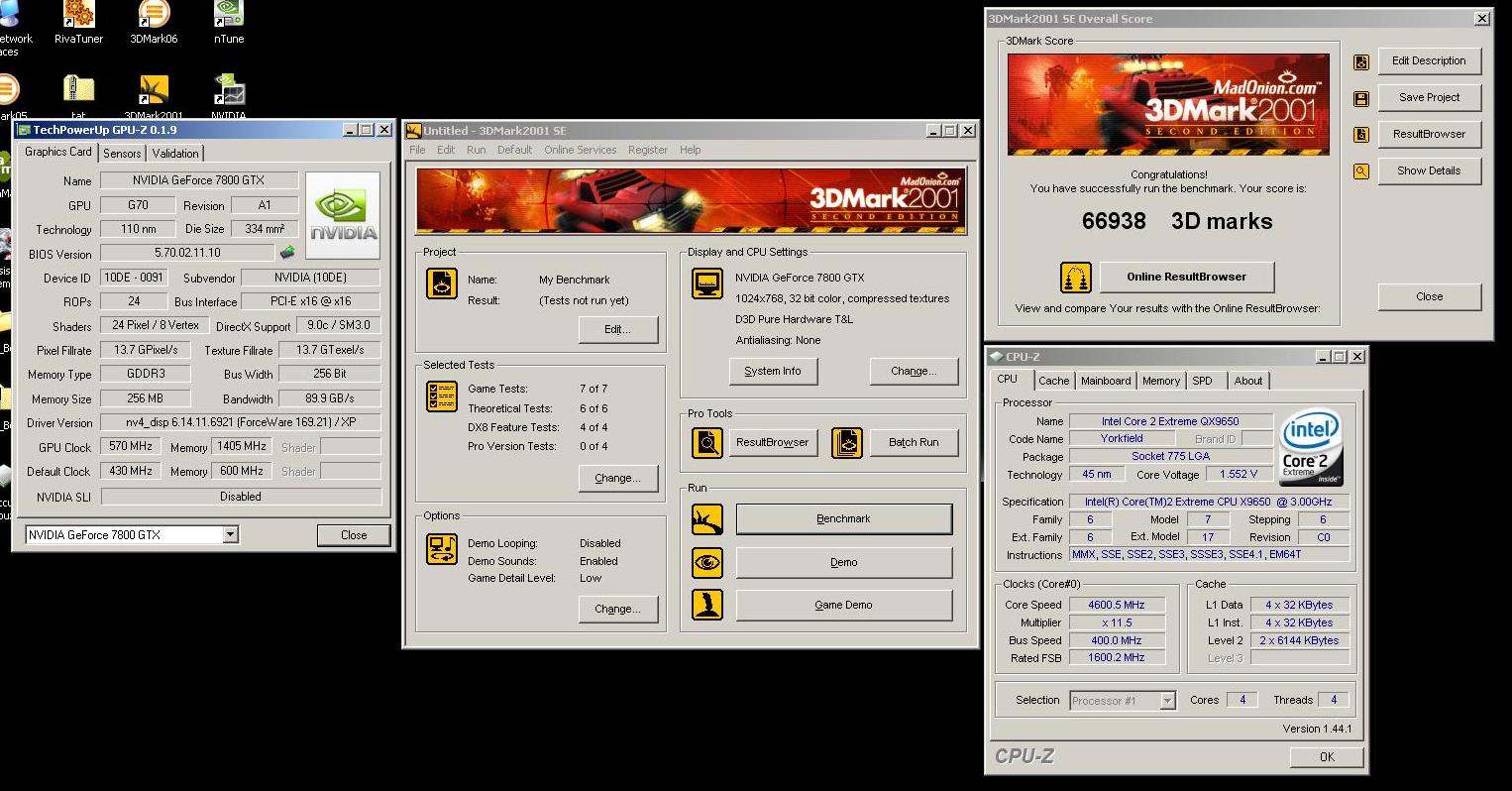Click the Edit... button under Project
The width and height of the screenshot is (1512, 791).
point(618,329)
